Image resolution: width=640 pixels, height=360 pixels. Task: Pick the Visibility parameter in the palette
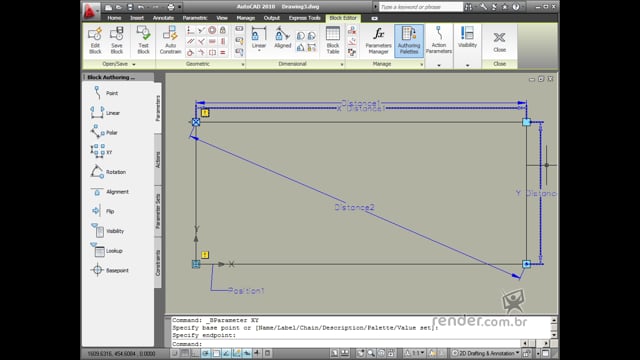pos(107,231)
